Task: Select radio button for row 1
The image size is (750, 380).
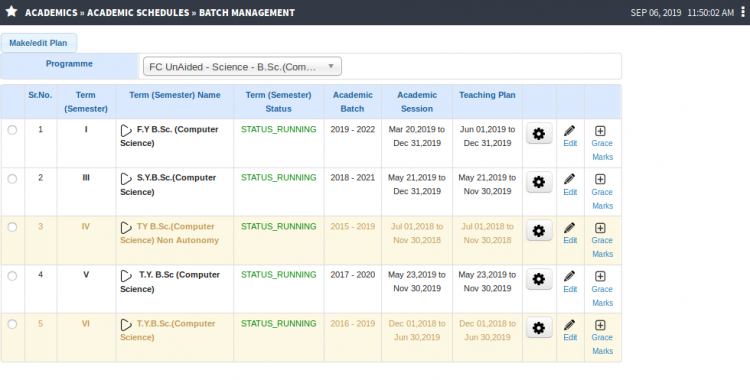Action: click(x=12, y=130)
